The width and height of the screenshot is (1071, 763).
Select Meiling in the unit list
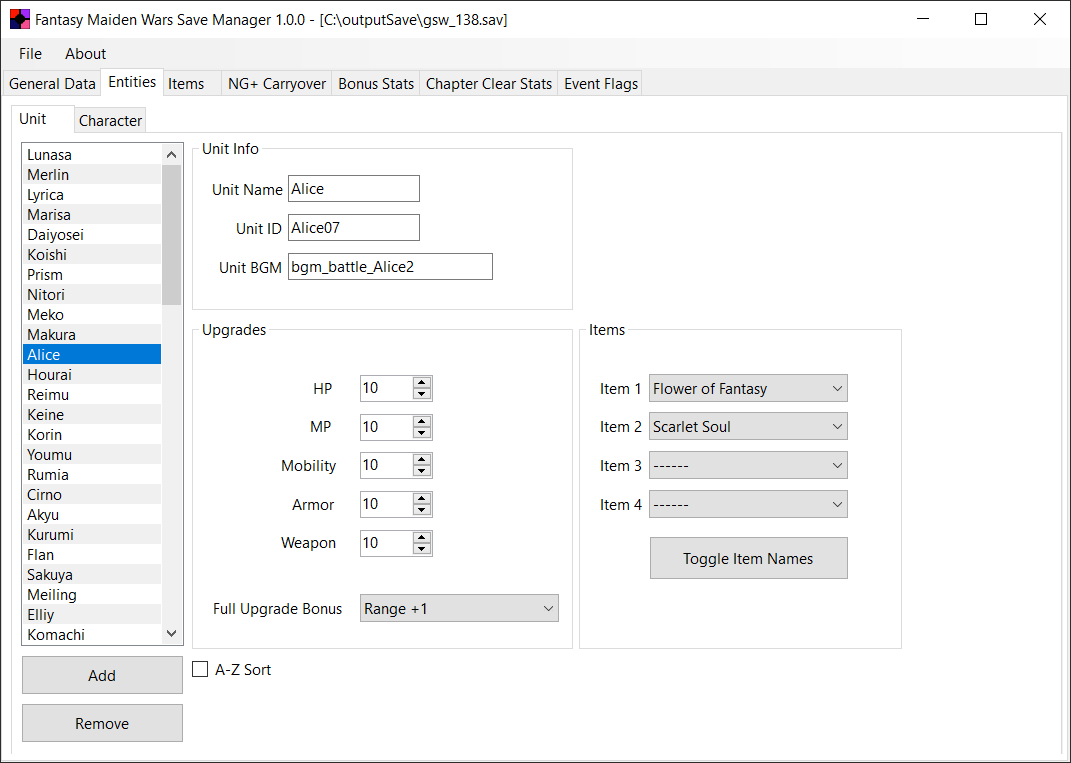(x=92, y=594)
